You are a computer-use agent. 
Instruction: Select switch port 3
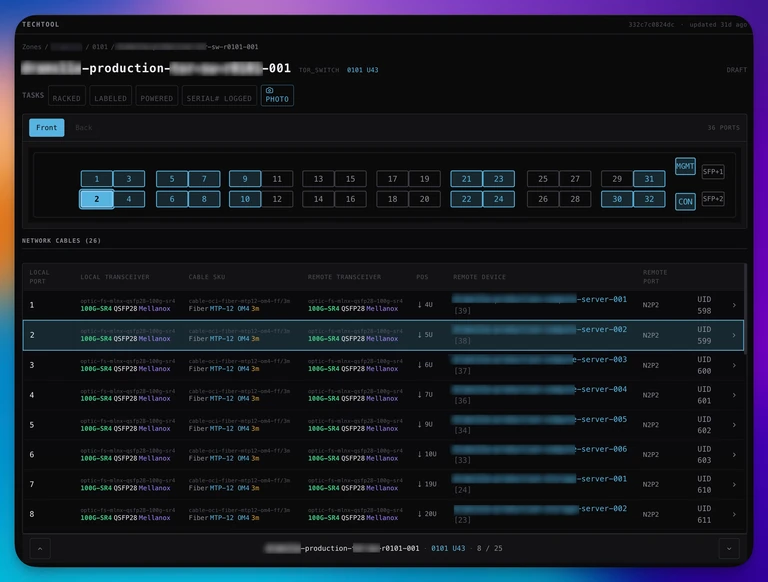click(129, 179)
